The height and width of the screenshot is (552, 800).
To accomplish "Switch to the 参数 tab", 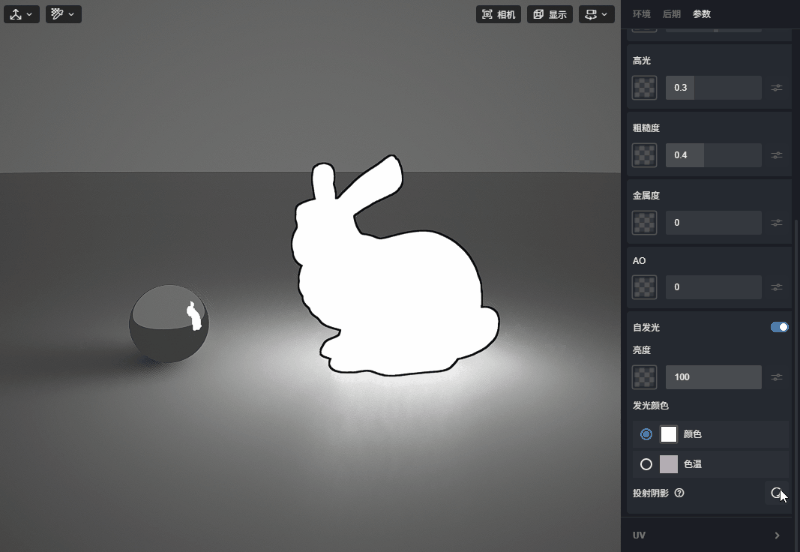I will tap(702, 14).
